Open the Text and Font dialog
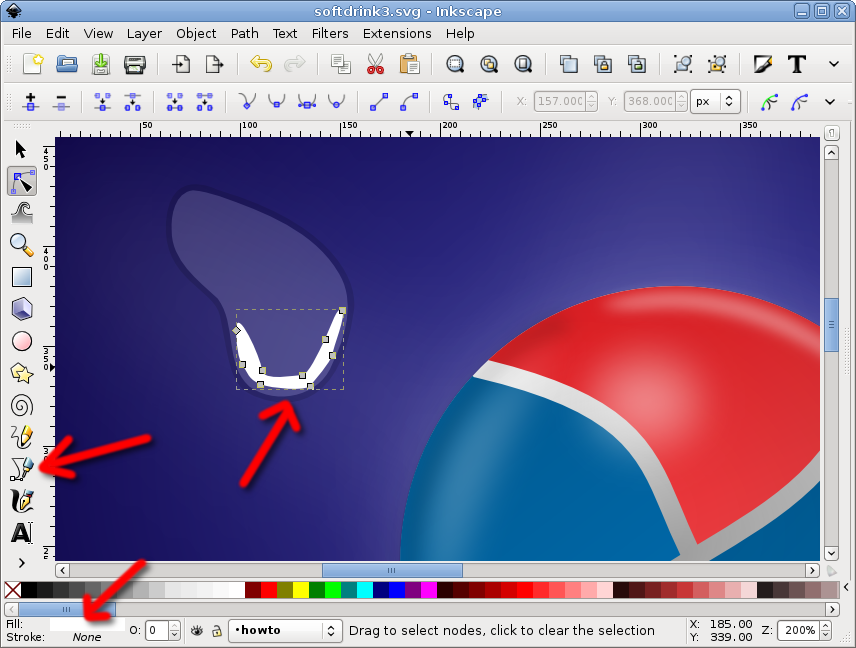The image size is (856, 648). pyautogui.click(x=796, y=64)
